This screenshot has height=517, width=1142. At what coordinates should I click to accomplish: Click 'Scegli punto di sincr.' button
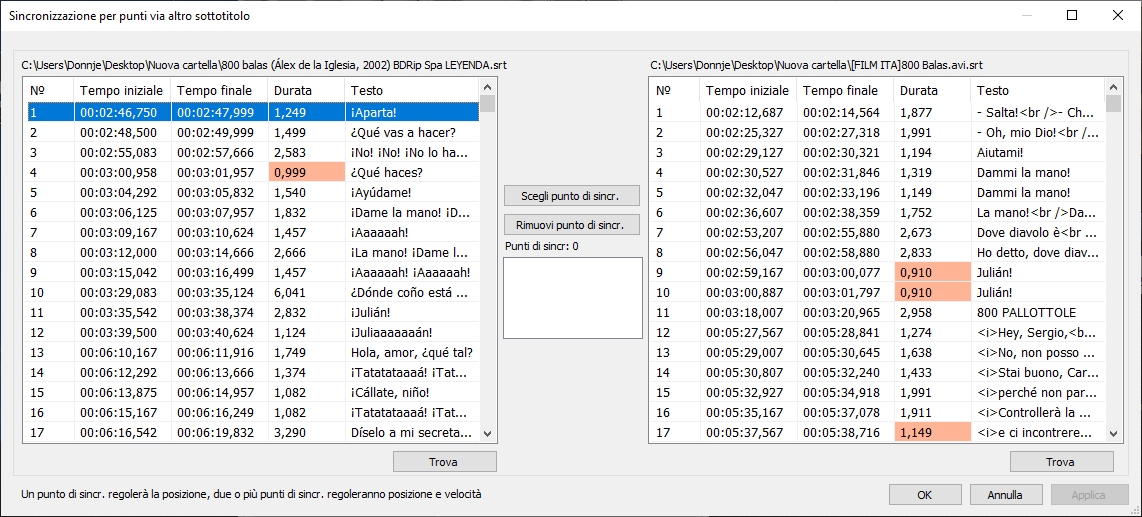(572, 196)
